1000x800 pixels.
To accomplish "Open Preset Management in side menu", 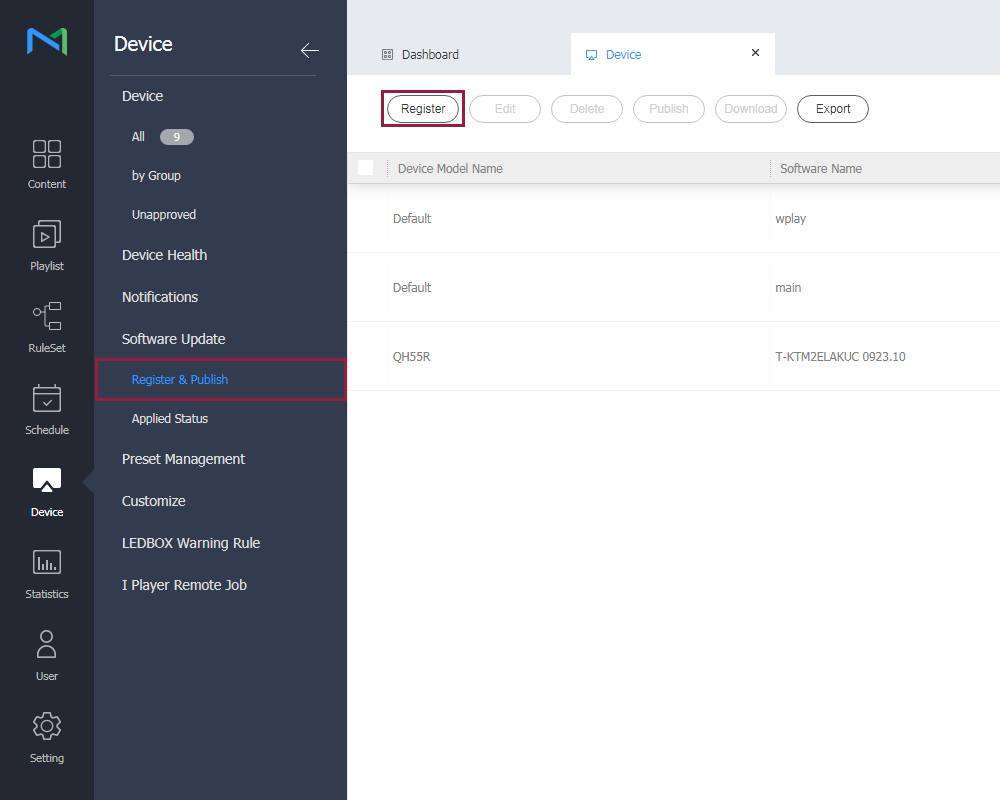I will [183, 459].
